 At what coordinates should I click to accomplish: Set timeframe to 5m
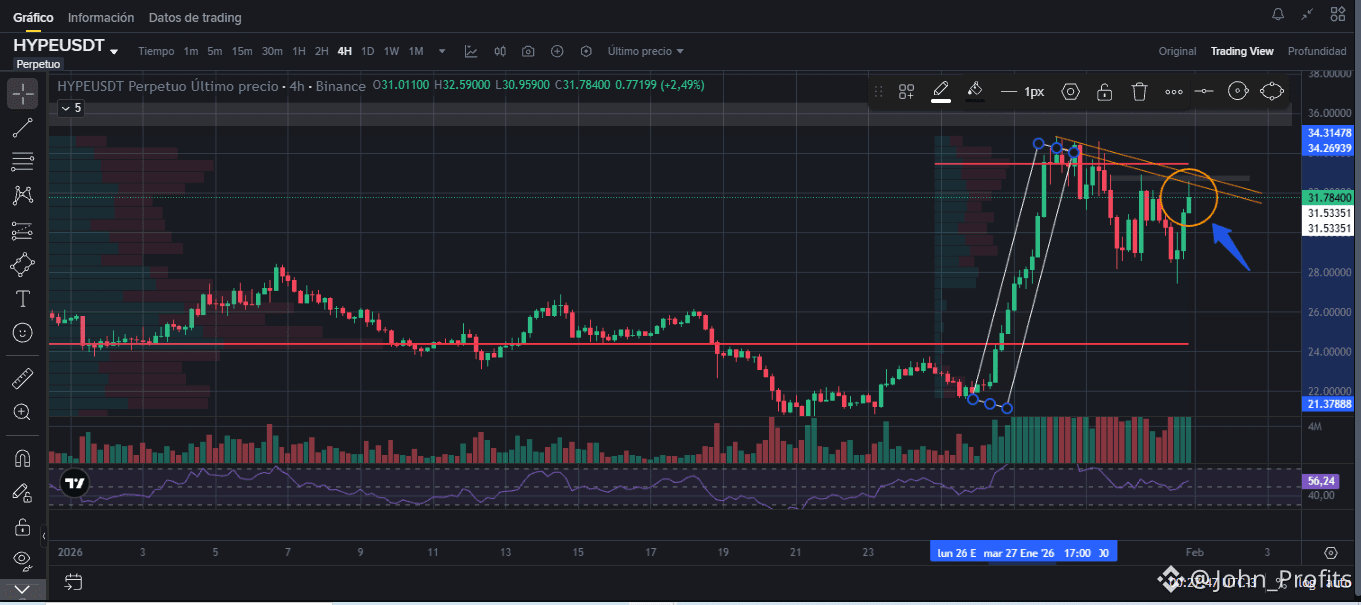tap(215, 51)
